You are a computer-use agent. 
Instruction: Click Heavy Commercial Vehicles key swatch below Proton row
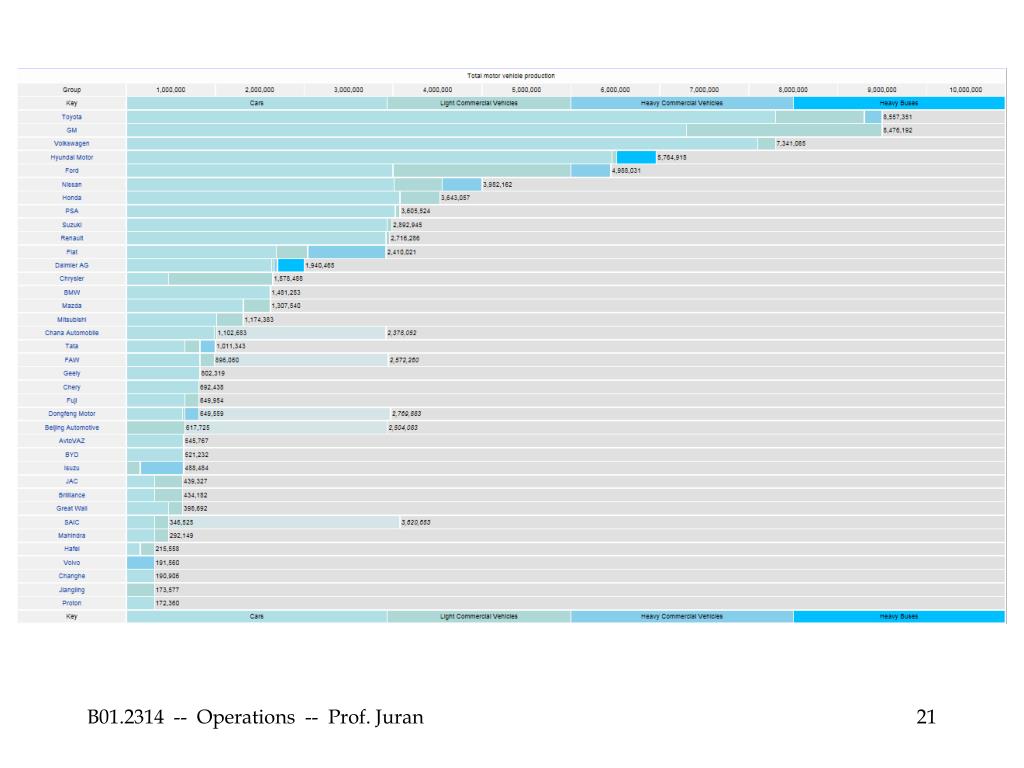point(682,616)
